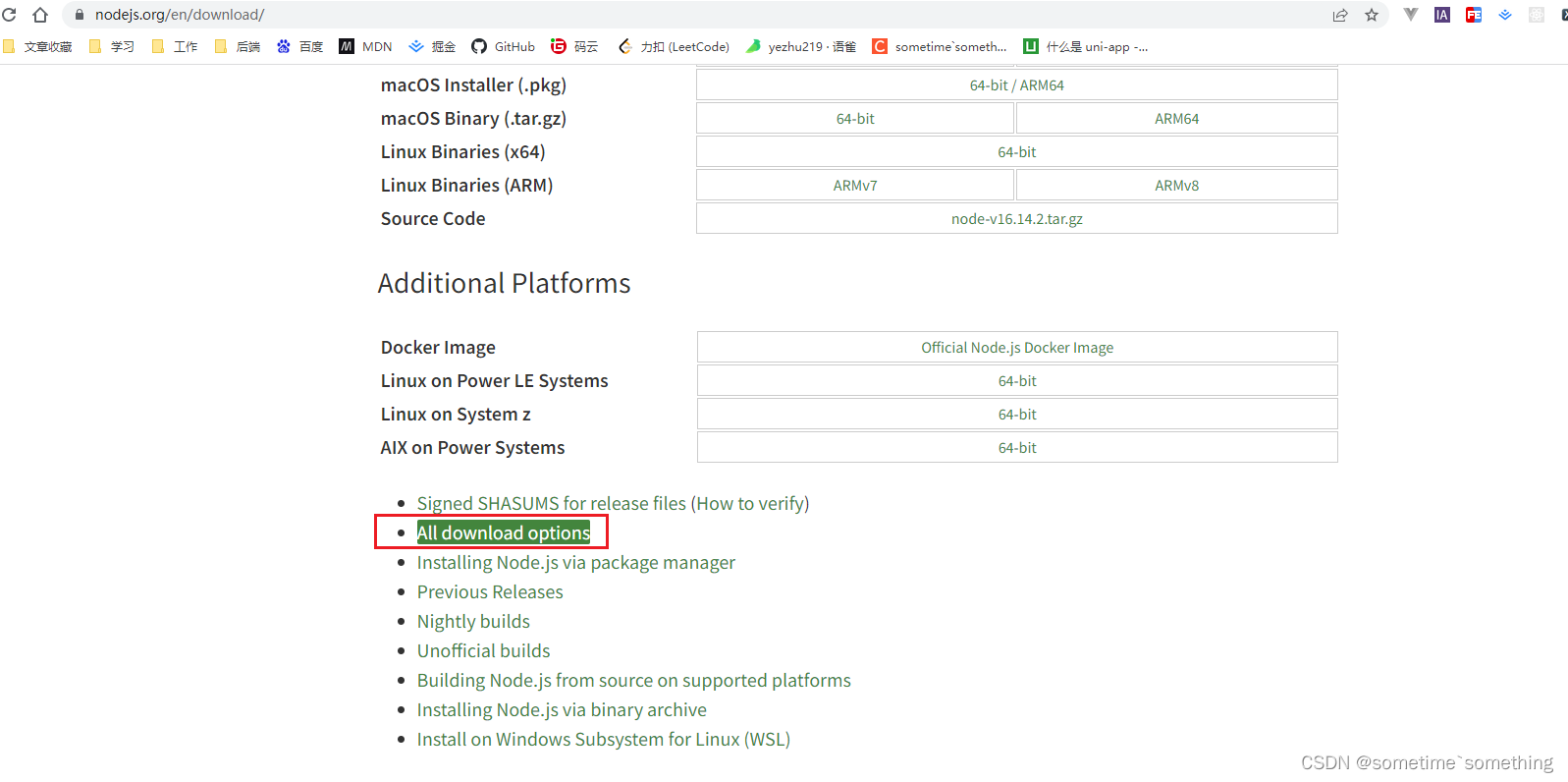Download Linux Binaries ARMv8
1568x782 pixels.
(1177, 186)
